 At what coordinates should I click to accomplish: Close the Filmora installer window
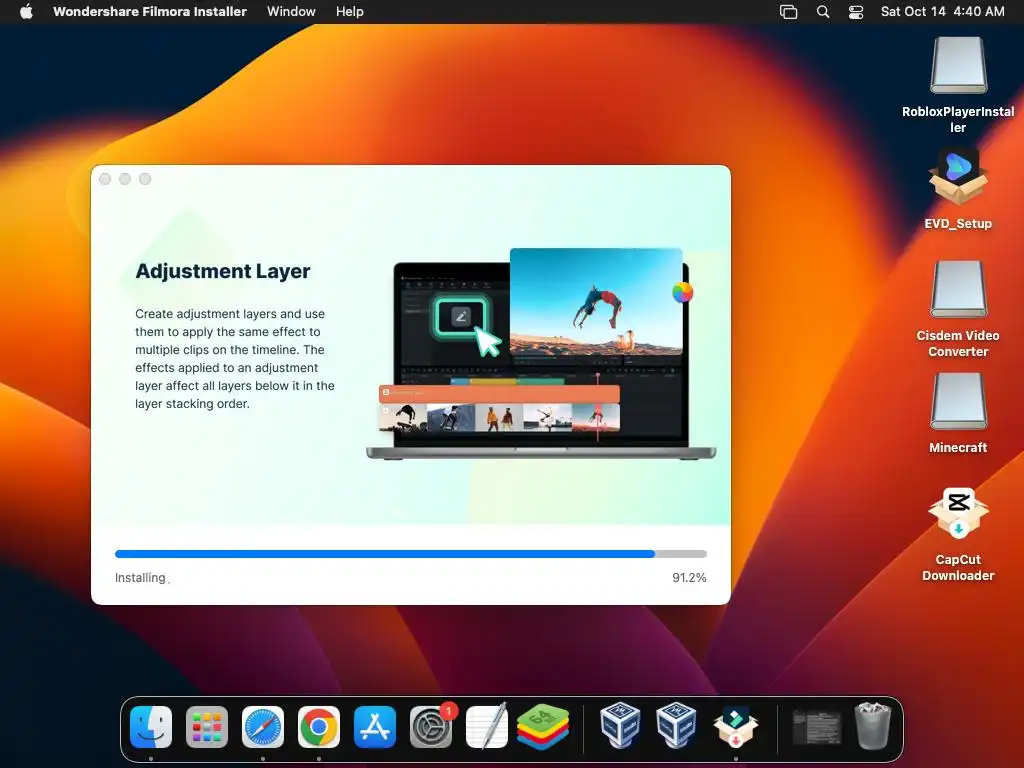tap(105, 179)
